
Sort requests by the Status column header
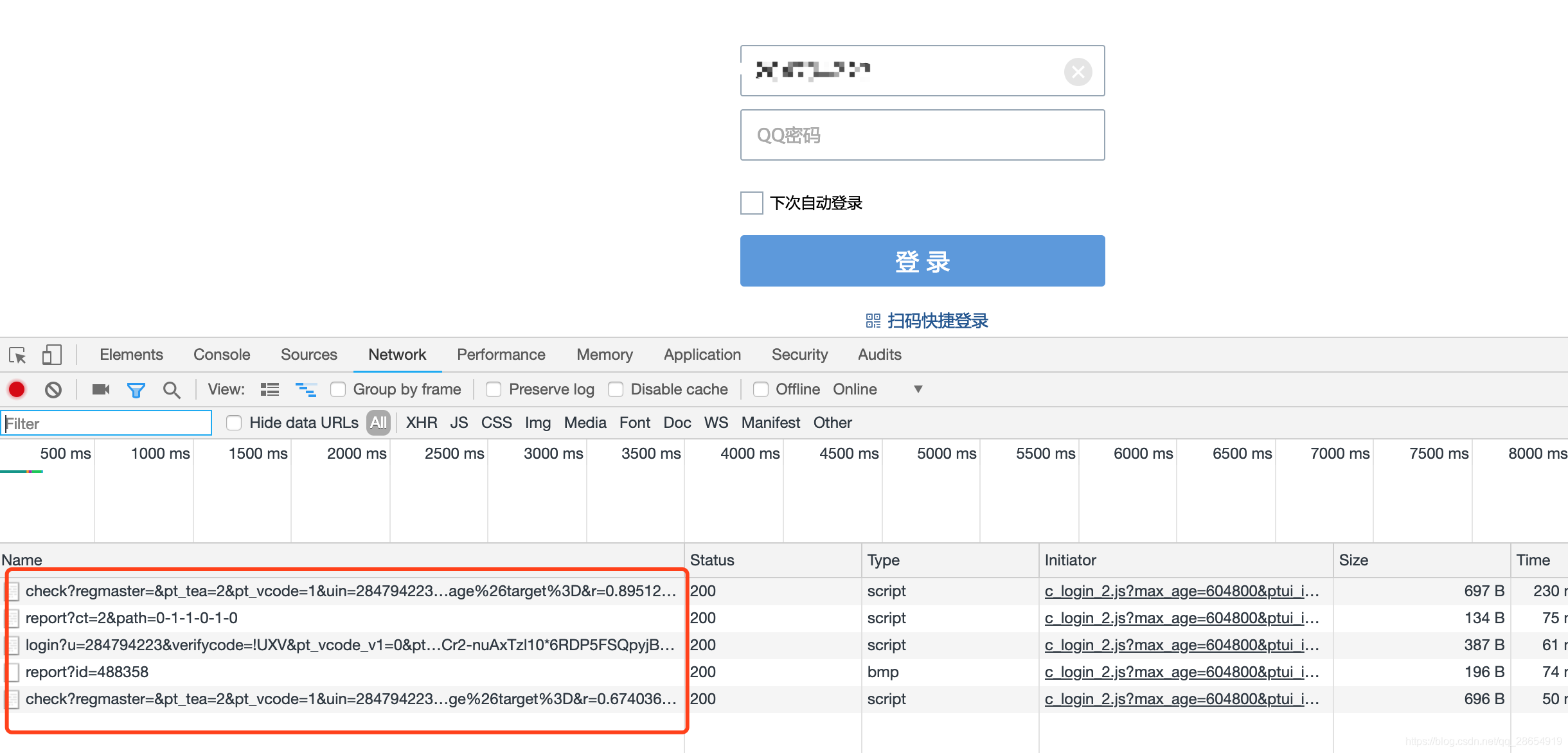pos(712,560)
